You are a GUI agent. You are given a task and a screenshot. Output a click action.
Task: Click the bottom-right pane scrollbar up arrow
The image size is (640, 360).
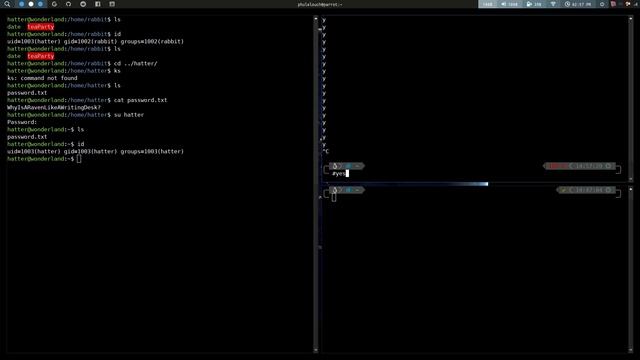click(631, 189)
